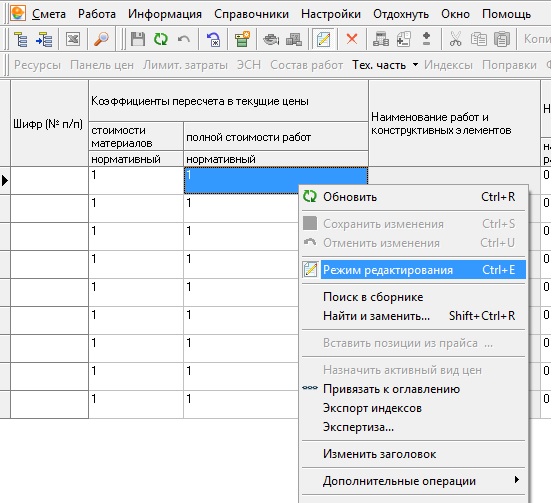Click the plus-minus sheets toolbar icon
This screenshot has height=503, width=552.
tap(404, 39)
